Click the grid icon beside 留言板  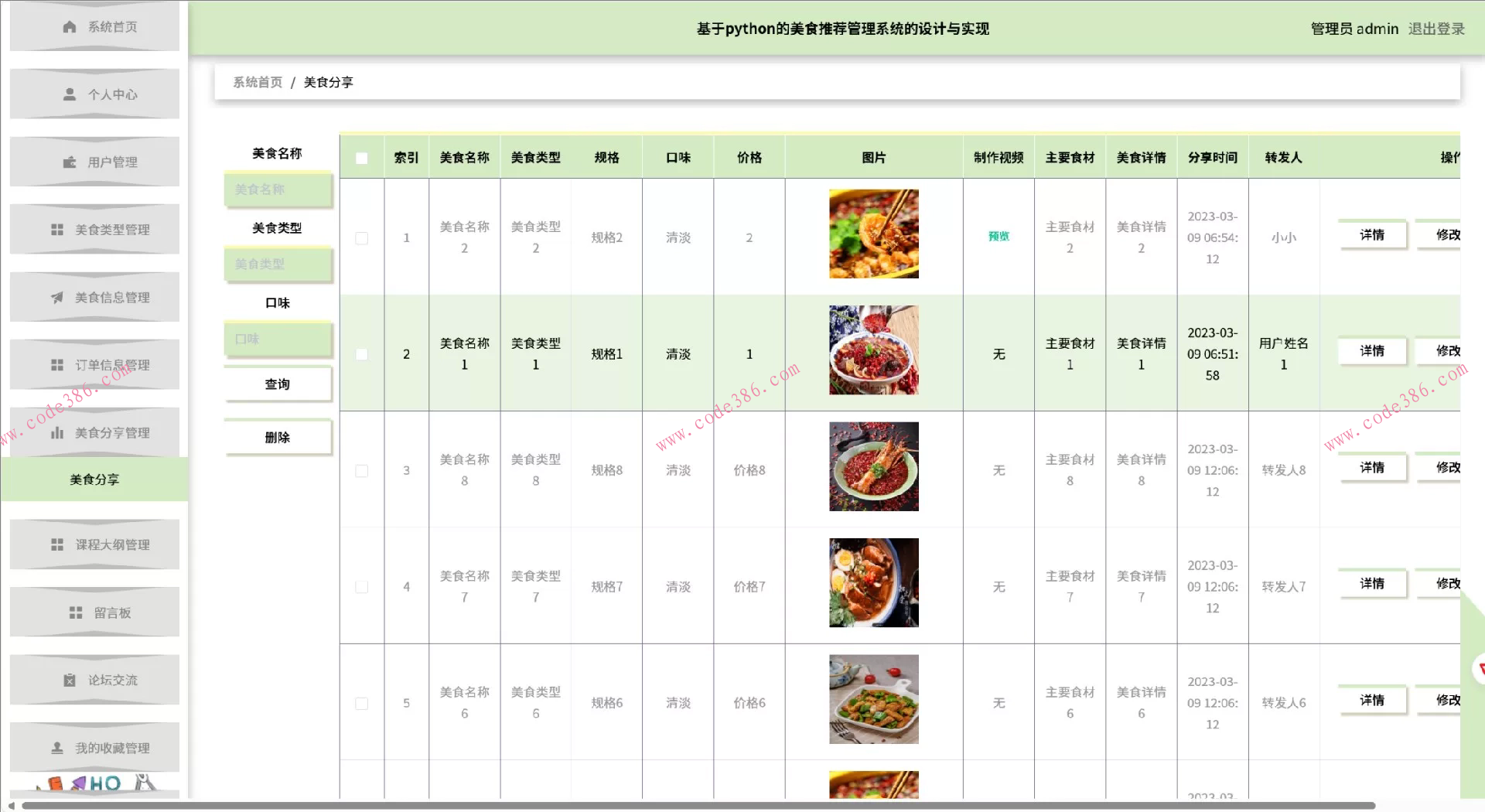pos(76,613)
